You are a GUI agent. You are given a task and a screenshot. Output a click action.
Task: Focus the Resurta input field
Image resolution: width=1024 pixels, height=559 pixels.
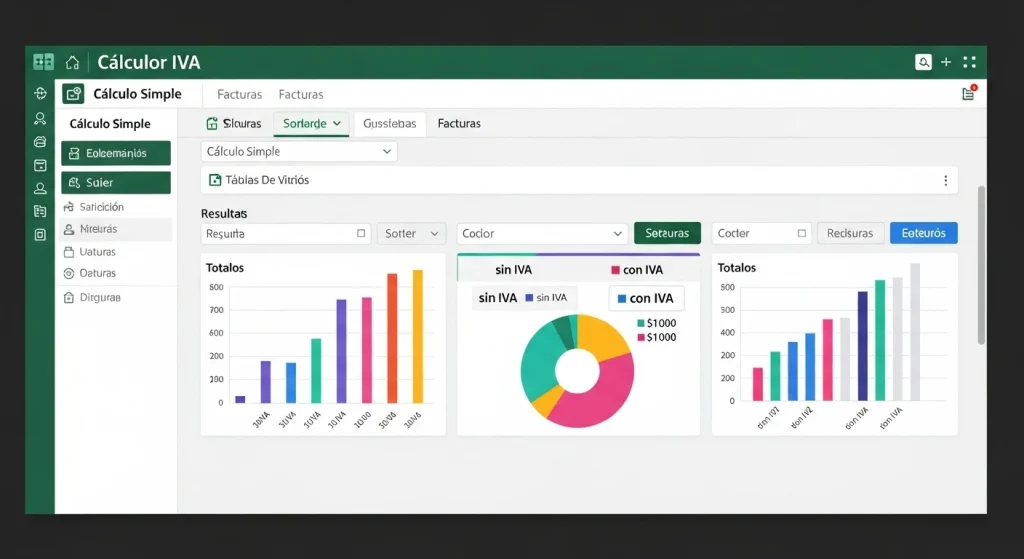[285, 234]
